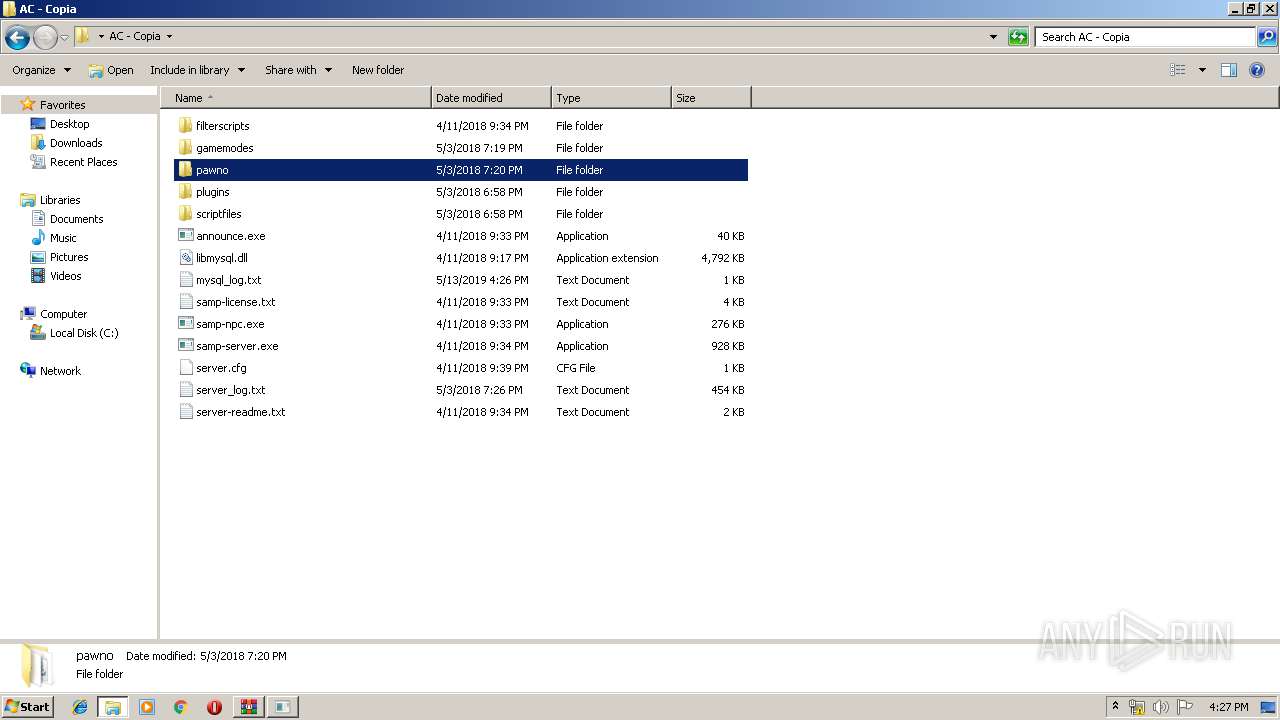Select Pictures library
1280x720 pixels.
69,257
